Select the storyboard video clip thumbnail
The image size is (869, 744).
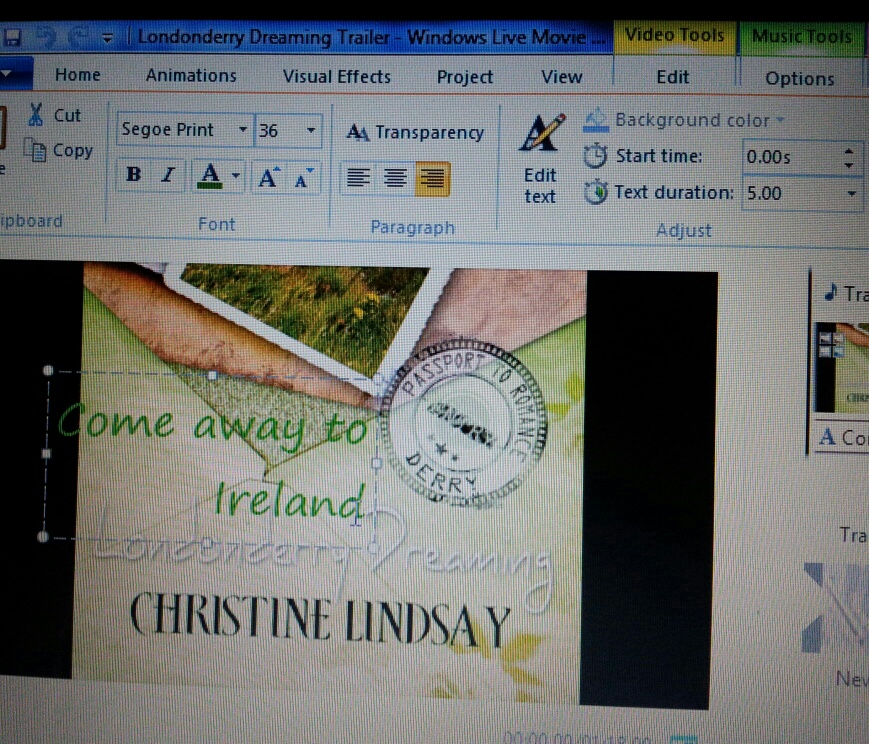pyautogui.click(x=840, y=368)
